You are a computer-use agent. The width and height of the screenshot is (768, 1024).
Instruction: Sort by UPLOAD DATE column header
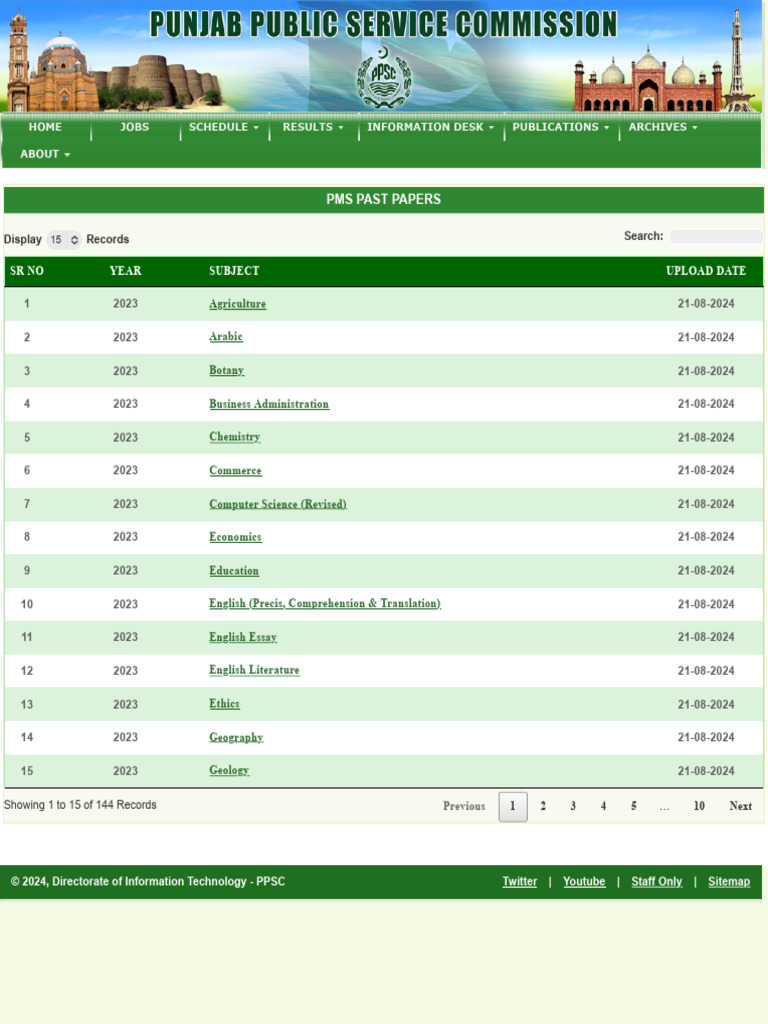click(706, 270)
